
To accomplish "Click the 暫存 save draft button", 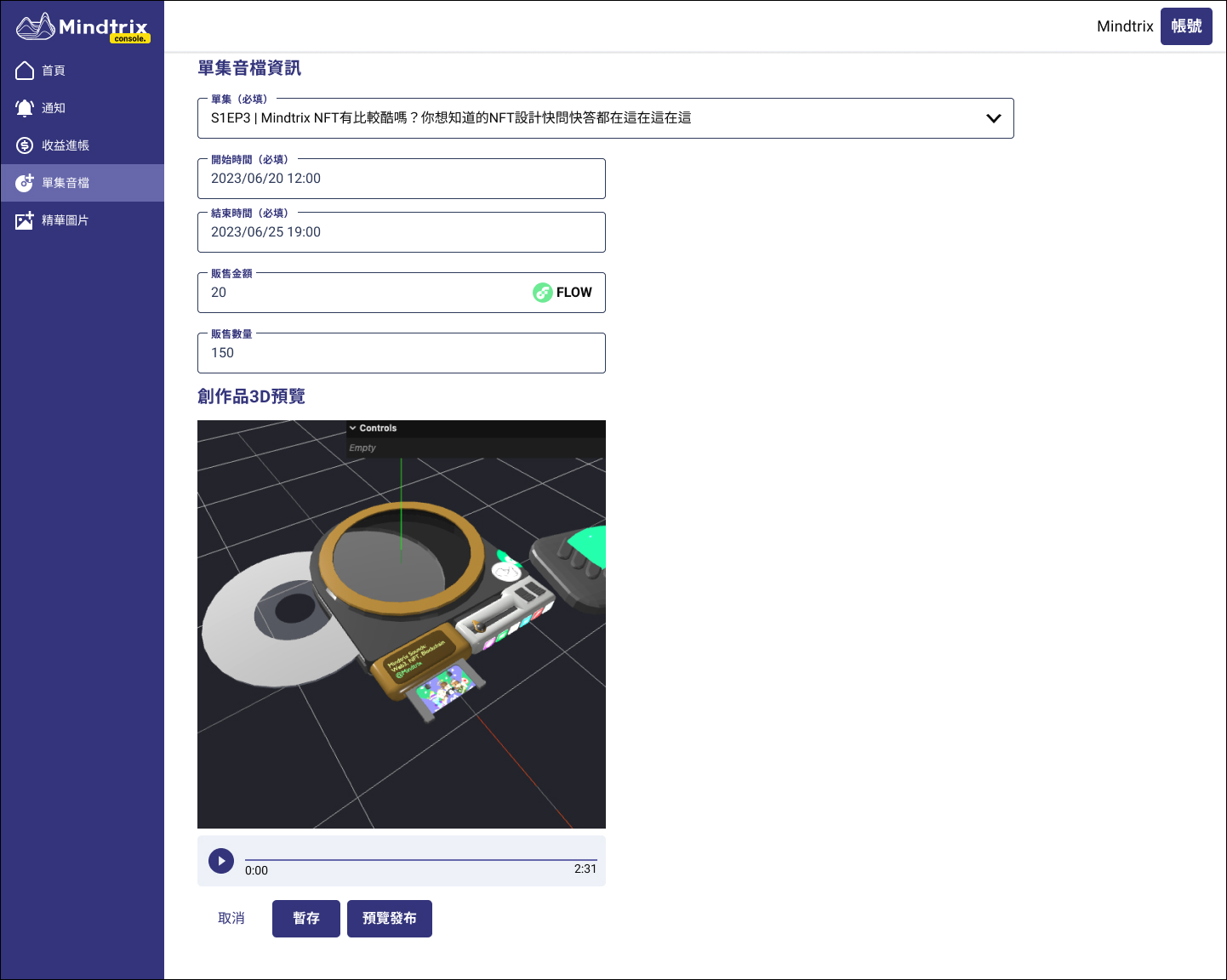I will tap(306, 919).
